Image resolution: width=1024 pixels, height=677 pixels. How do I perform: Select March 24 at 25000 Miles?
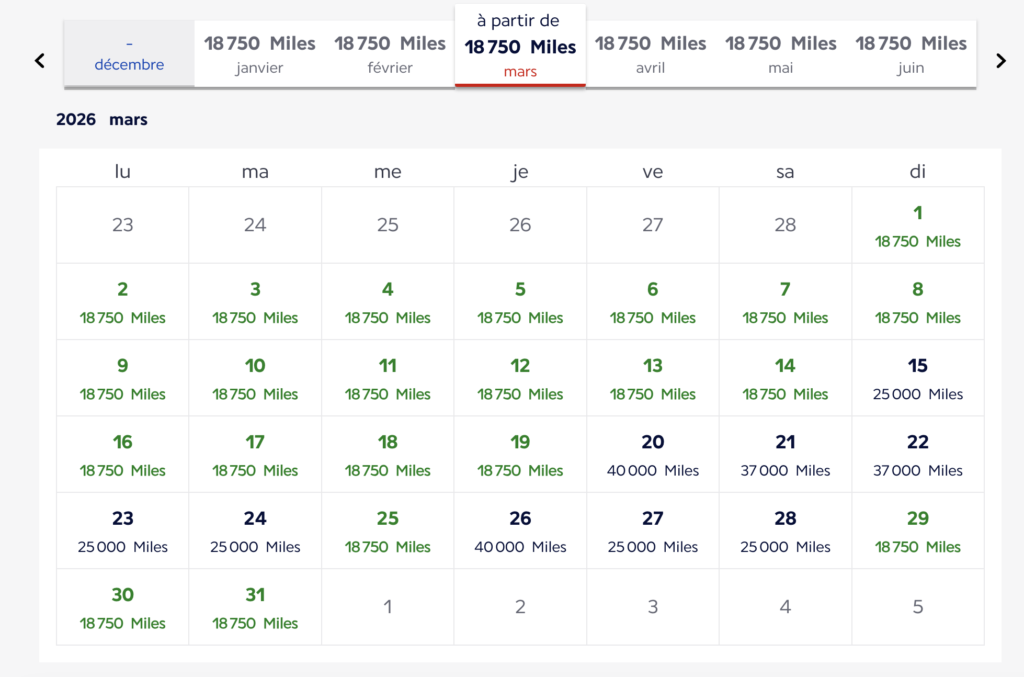tap(255, 530)
